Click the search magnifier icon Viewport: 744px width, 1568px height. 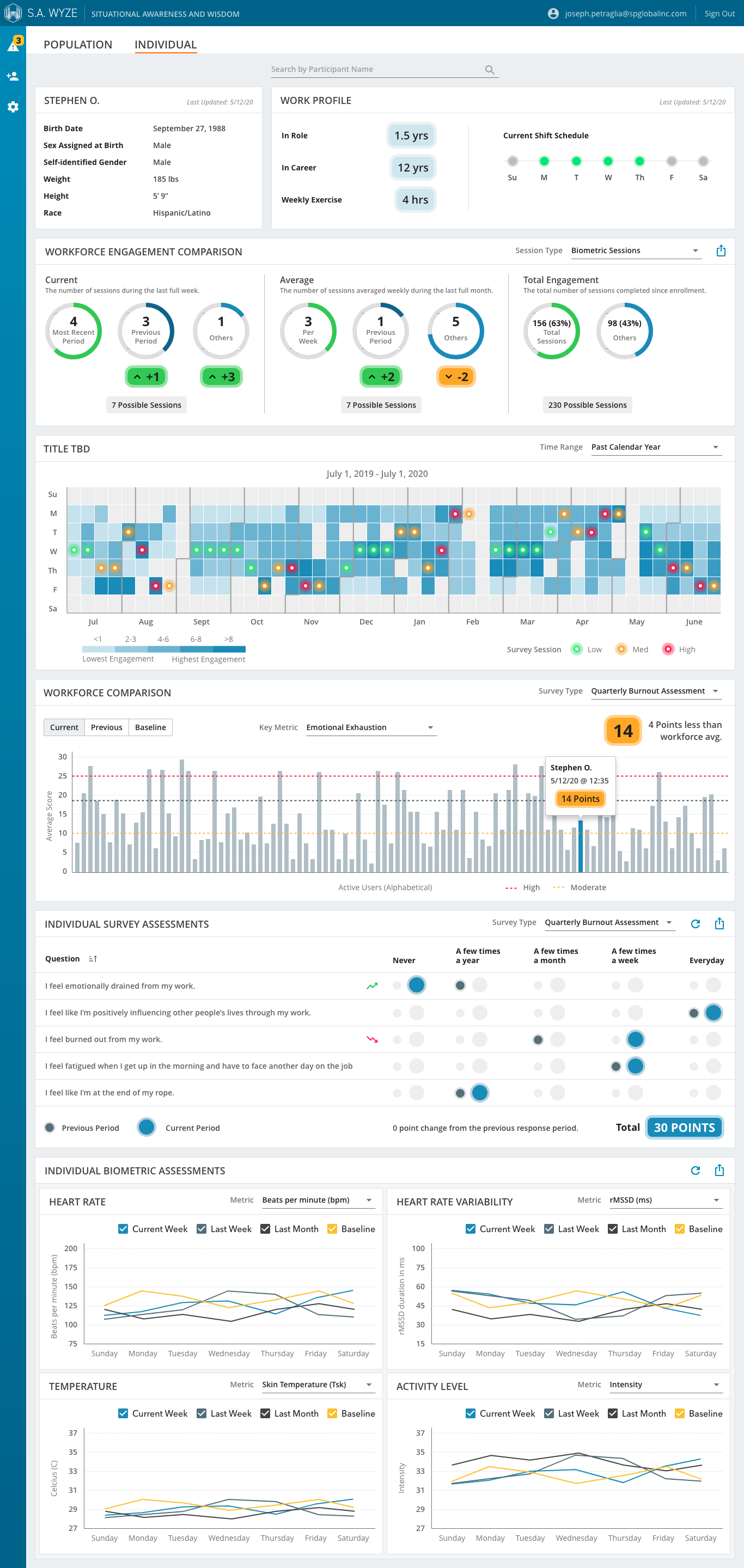coord(490,70)
